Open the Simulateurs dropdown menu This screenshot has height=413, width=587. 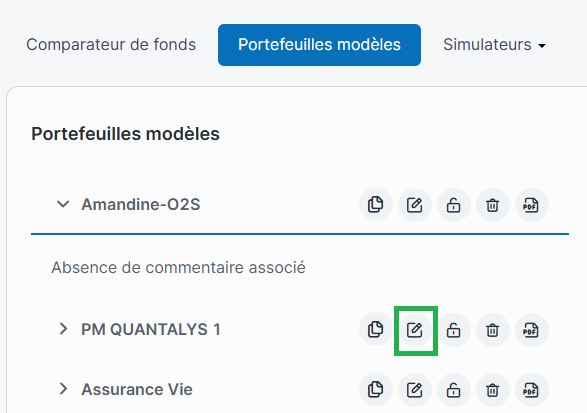[494, 45]
